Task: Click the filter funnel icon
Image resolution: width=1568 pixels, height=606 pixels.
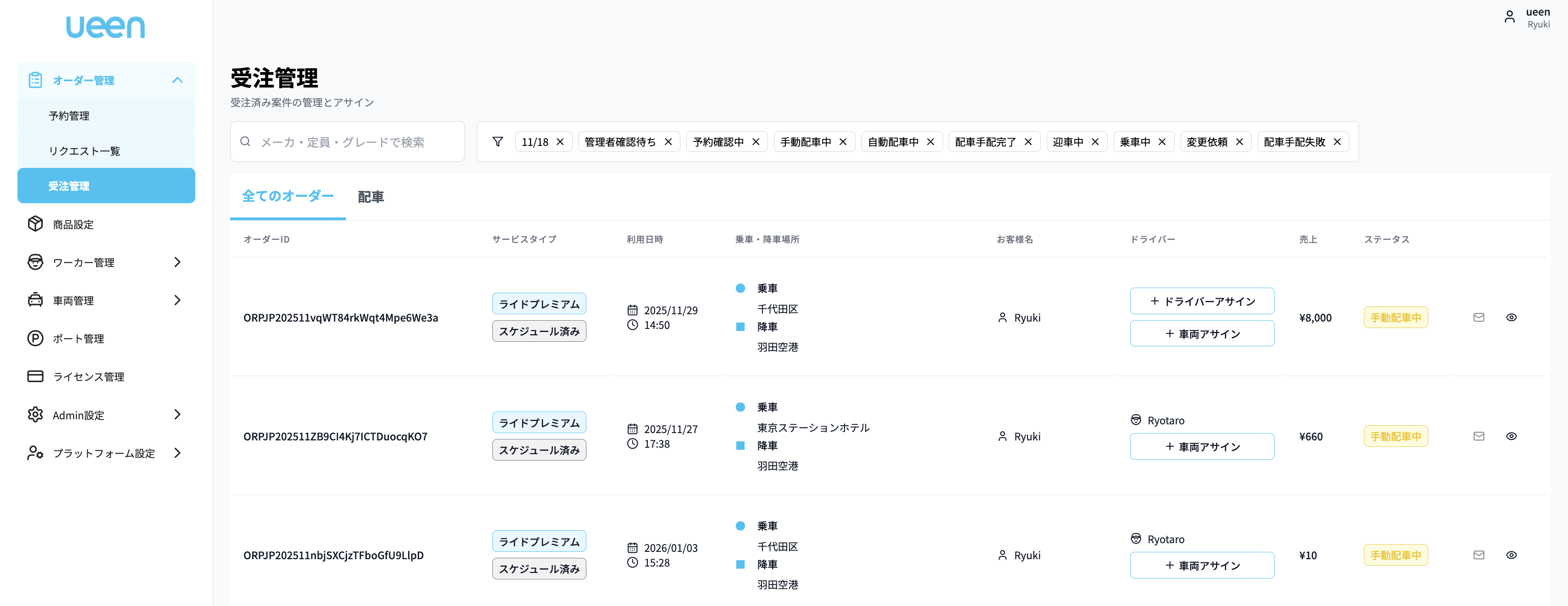Action: pos(497,141)
